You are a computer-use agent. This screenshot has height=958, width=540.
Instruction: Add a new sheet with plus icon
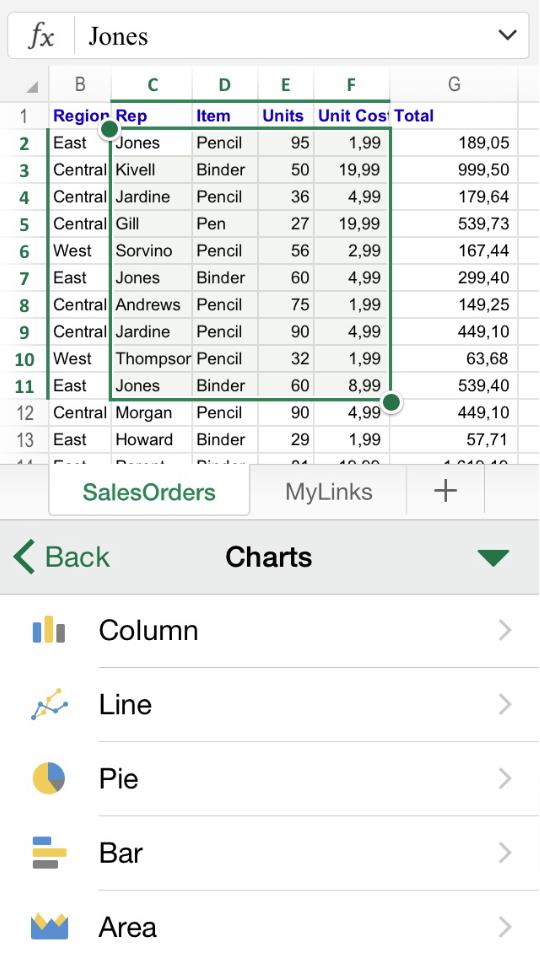pos(445,491)
